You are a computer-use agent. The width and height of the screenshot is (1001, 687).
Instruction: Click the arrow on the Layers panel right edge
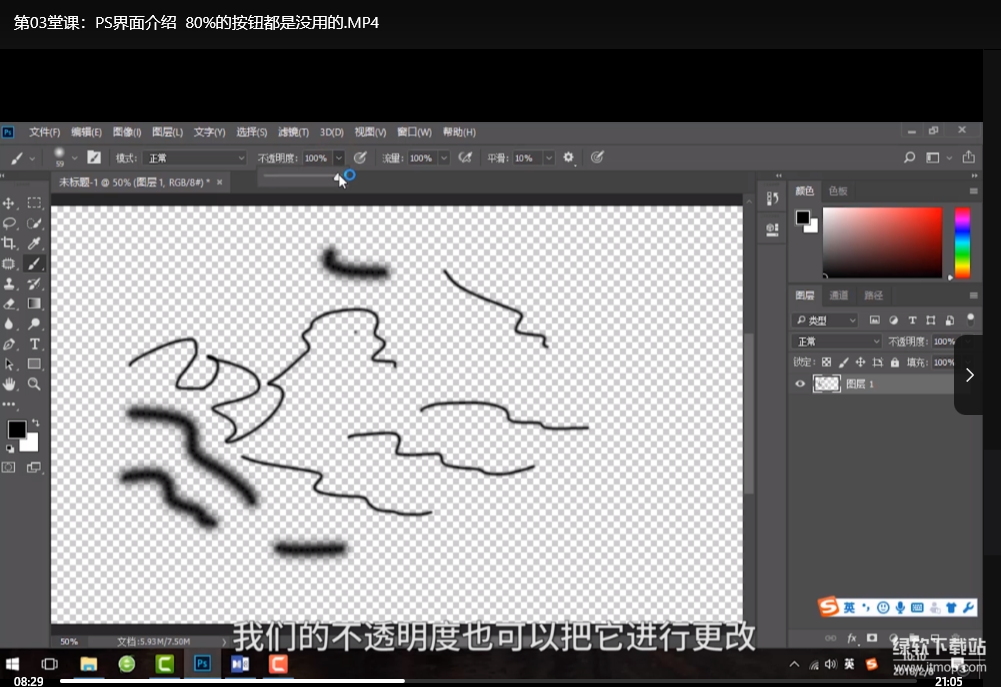tap(970, 374)
